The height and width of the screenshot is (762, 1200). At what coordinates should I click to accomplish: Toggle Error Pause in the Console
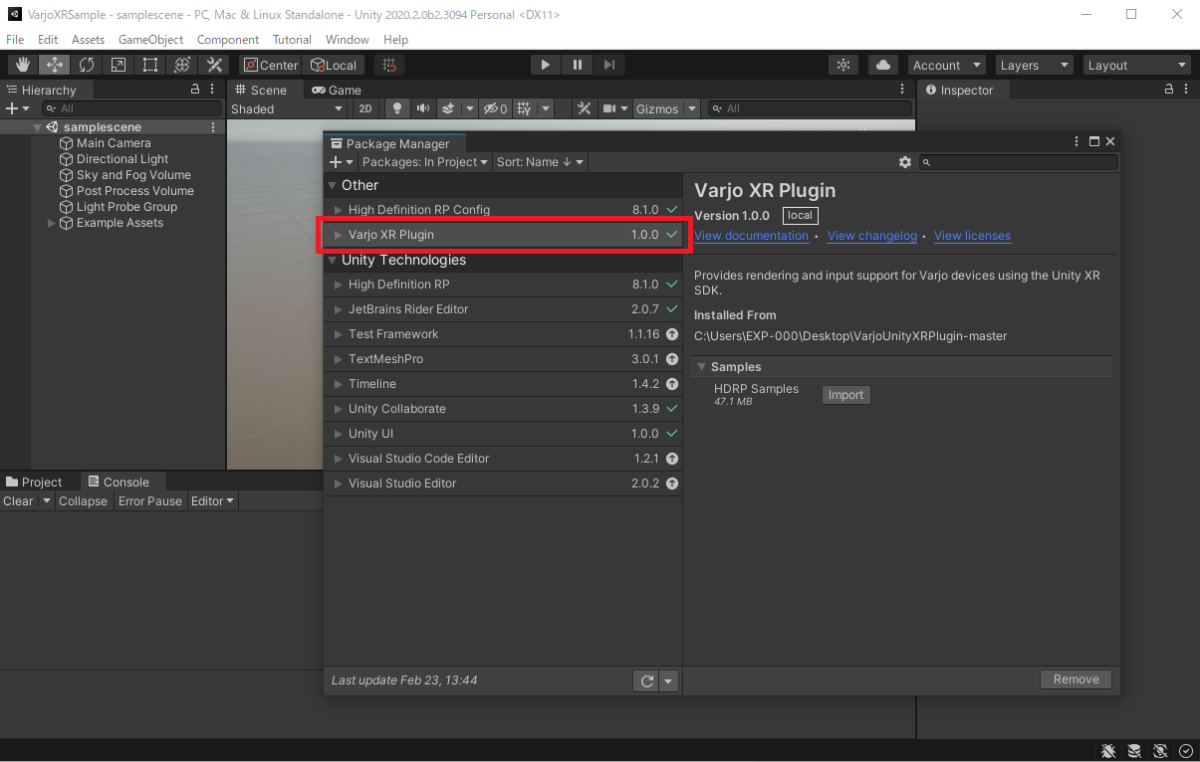pyautogui.click(x=150, y=501)
